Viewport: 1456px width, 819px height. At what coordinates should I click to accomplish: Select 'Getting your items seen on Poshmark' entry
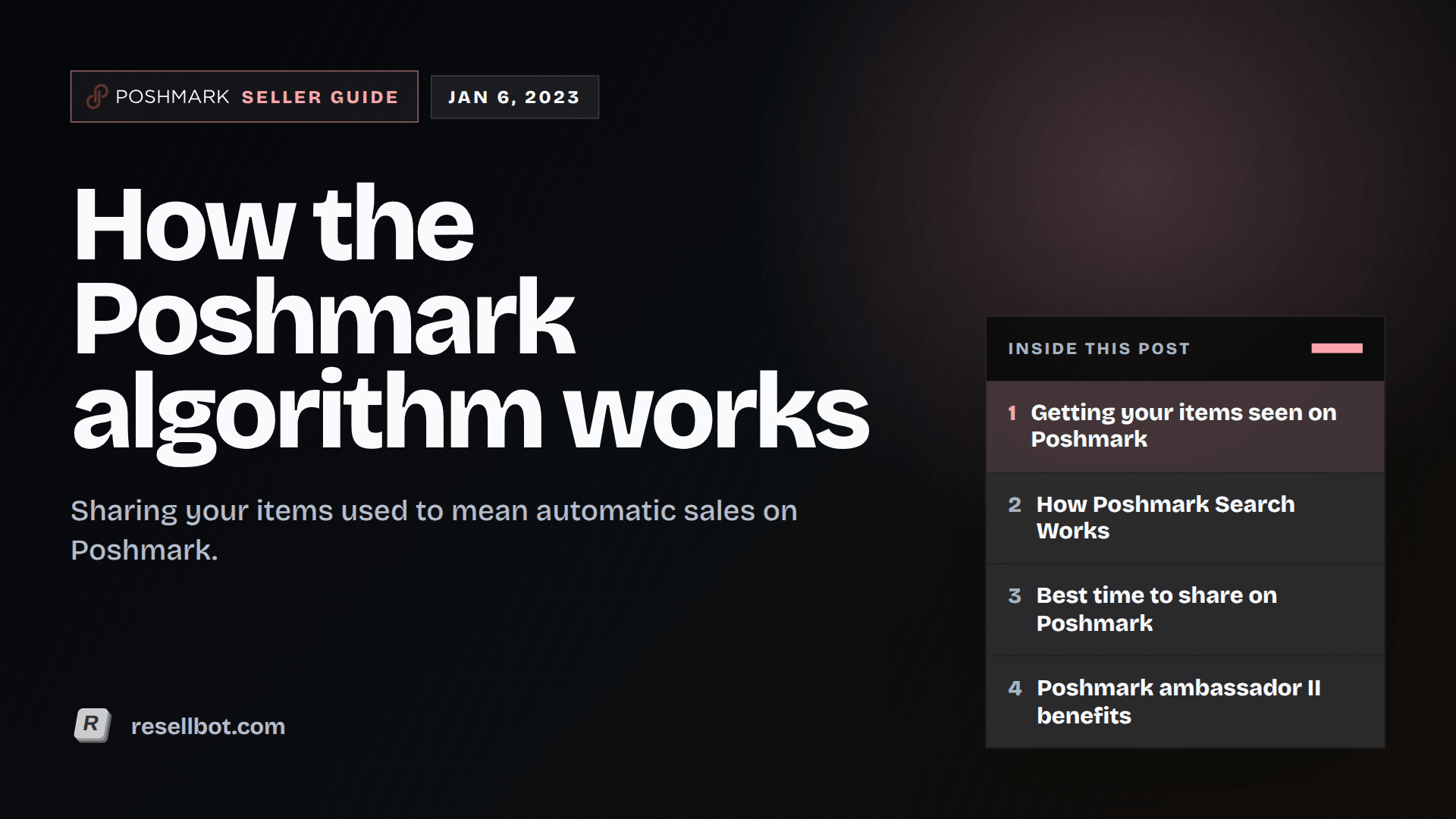tap(1185, 426)
